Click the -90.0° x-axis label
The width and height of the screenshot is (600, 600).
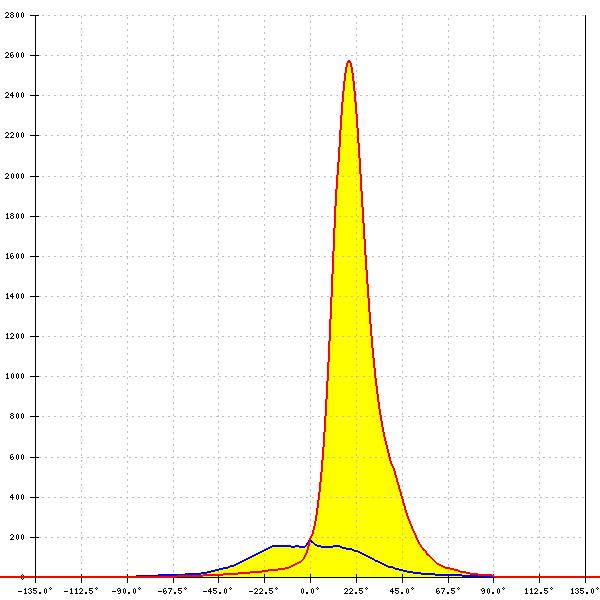(127, 591)
